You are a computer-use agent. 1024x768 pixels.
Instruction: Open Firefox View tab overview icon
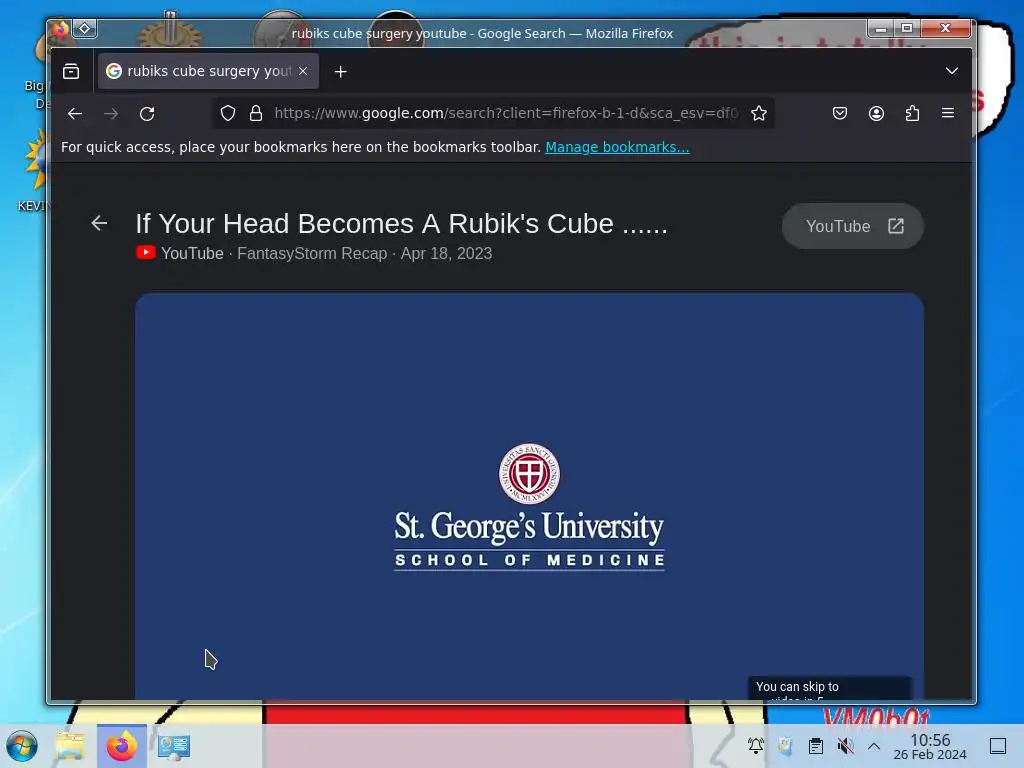71,71
